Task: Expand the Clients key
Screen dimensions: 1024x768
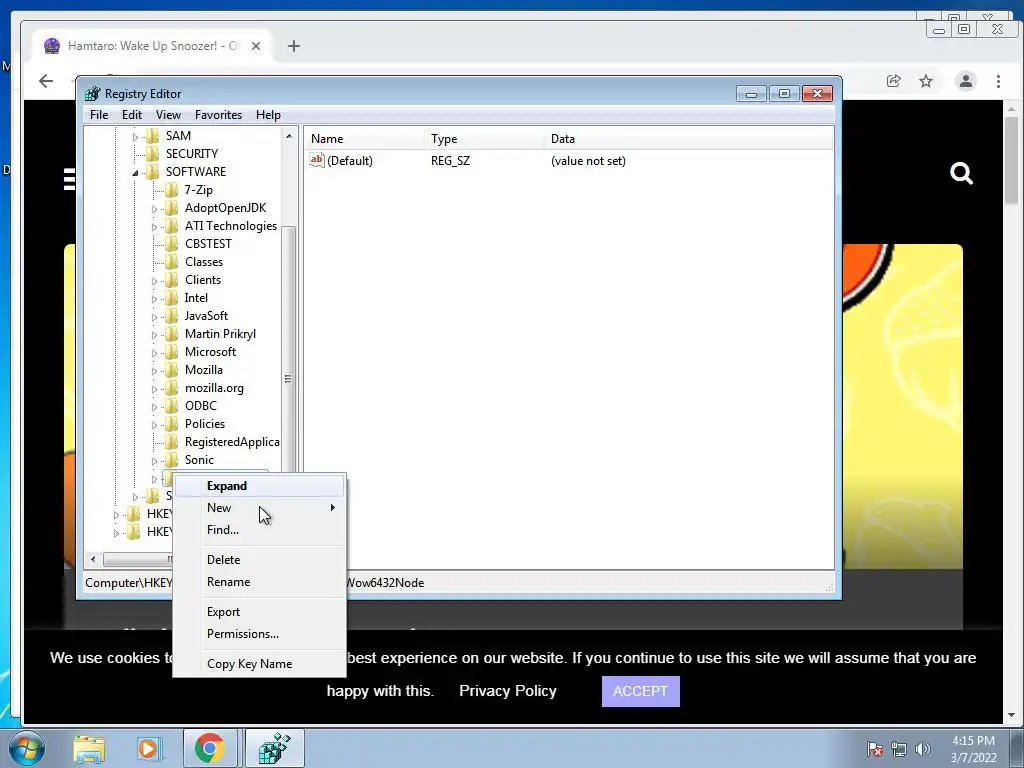Action: pos(154,281)
